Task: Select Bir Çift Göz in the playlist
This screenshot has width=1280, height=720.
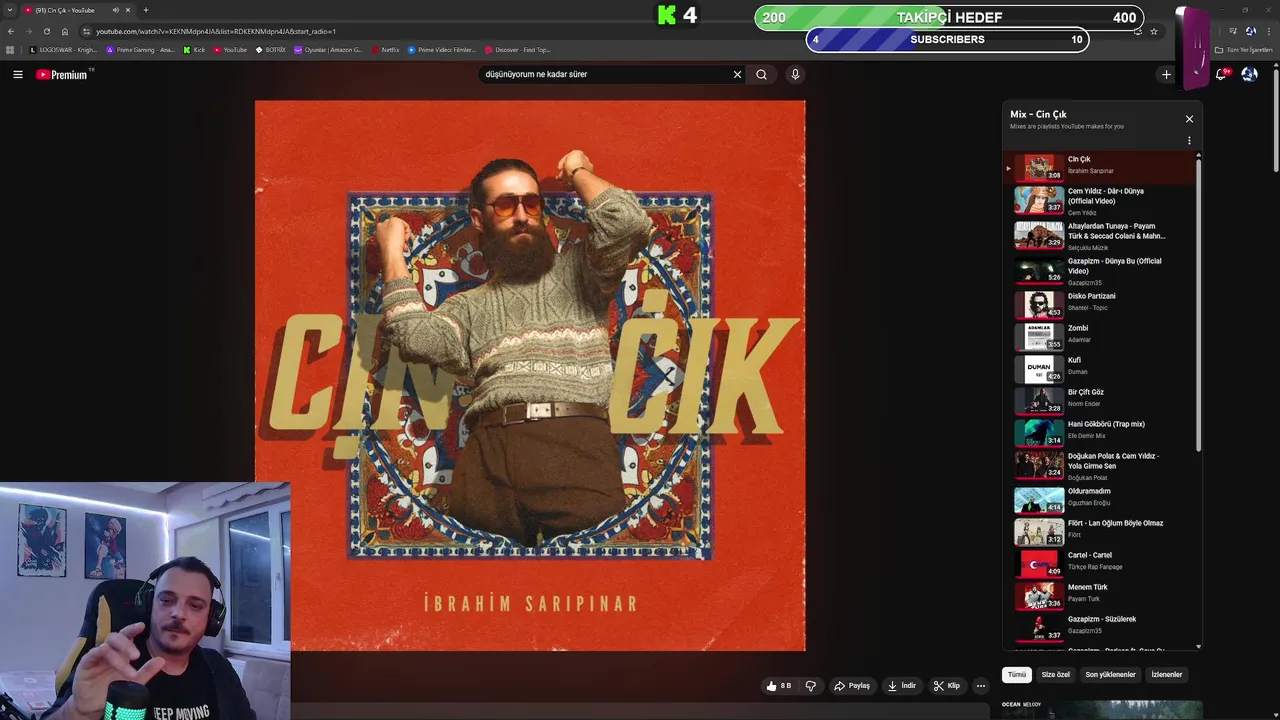Action: [1100, 400]
